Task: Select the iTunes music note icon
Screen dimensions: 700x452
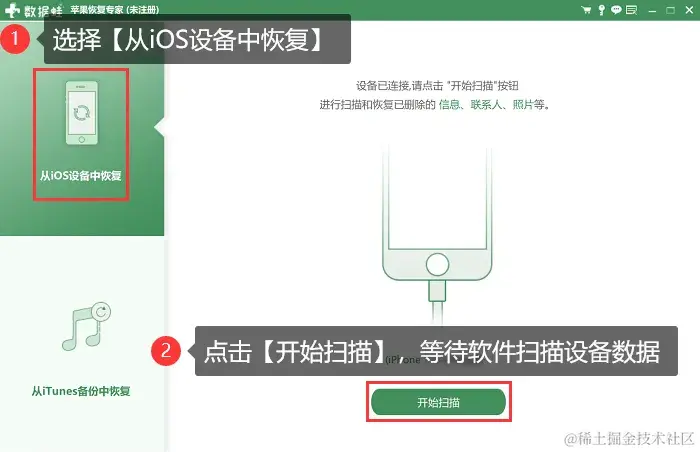Action: [86, 327]
